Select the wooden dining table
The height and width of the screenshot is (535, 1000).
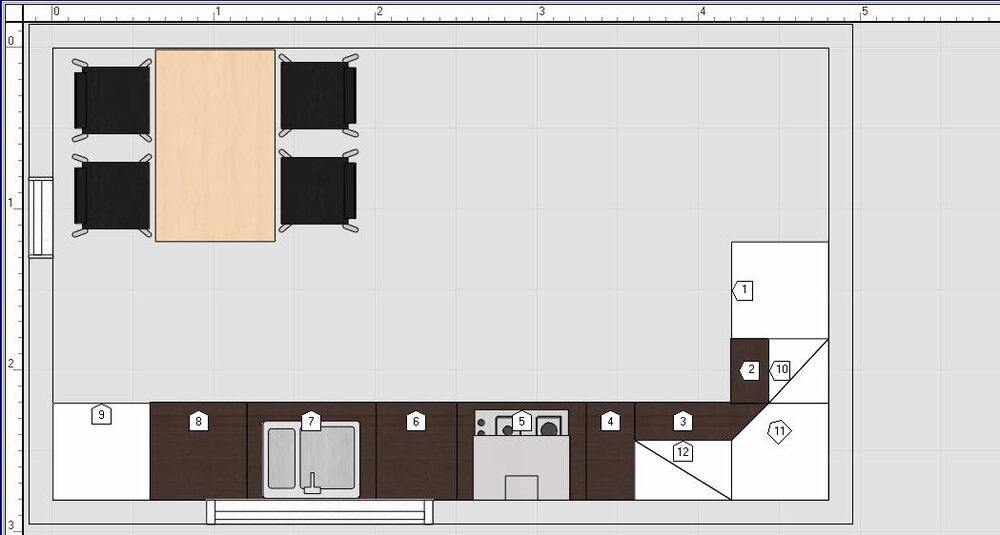tap(215, 145)
